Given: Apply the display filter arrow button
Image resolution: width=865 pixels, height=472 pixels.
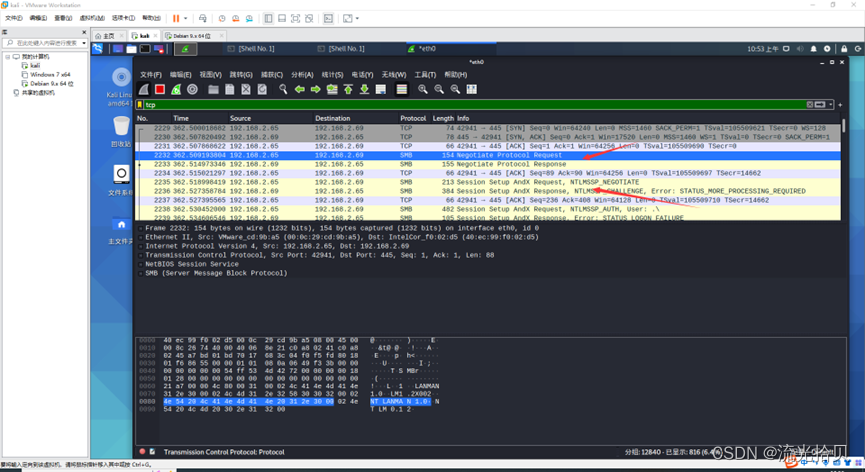Looking at the screenshot, I should [x=820, y=105].
